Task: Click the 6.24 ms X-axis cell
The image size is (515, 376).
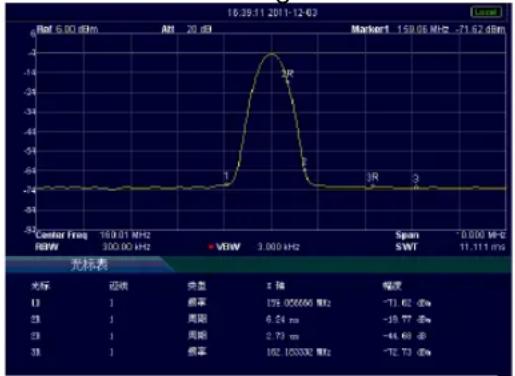Action: tap(282, 319)
